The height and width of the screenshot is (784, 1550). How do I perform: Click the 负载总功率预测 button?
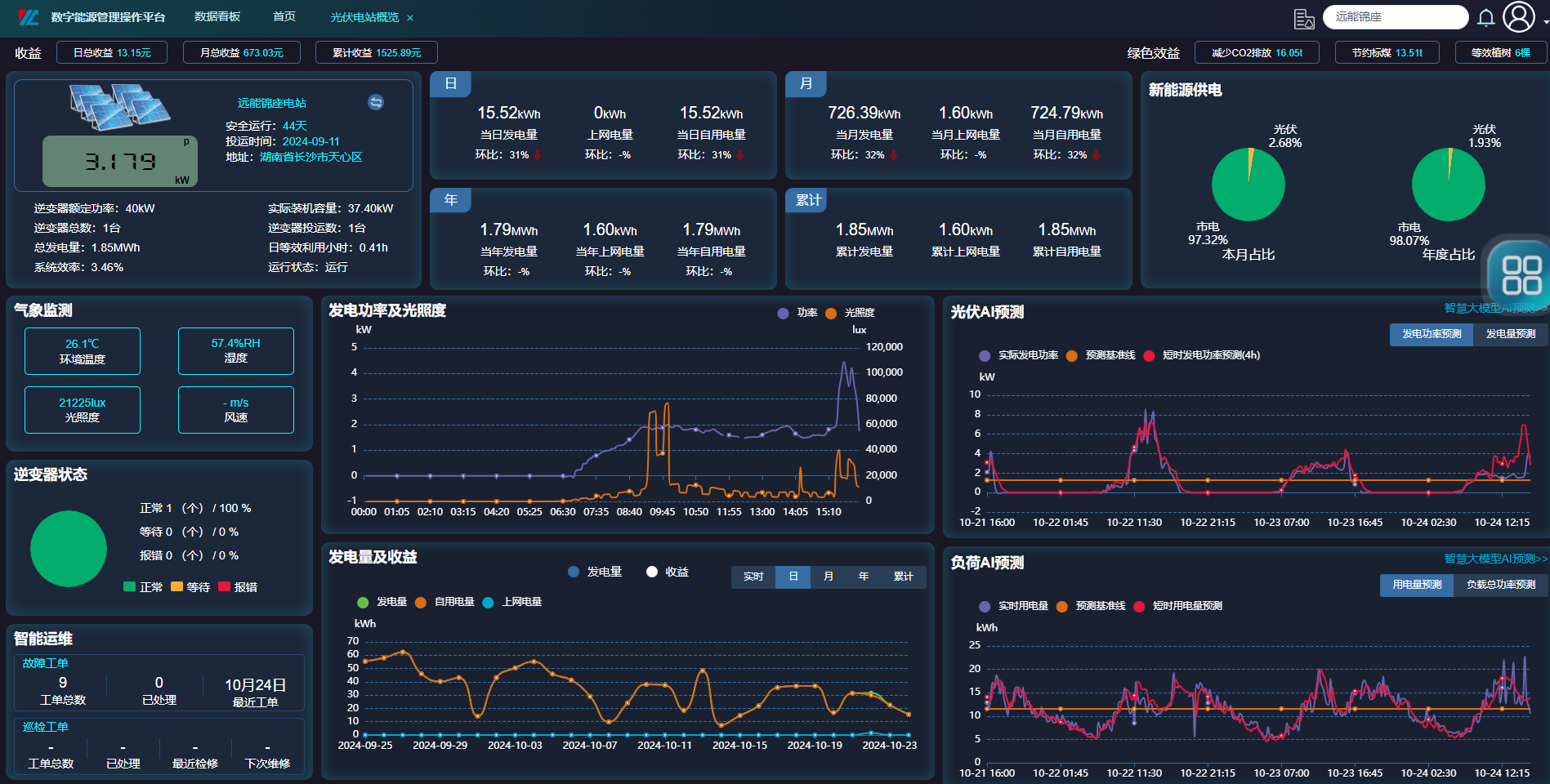click(x=1500, y=585)
